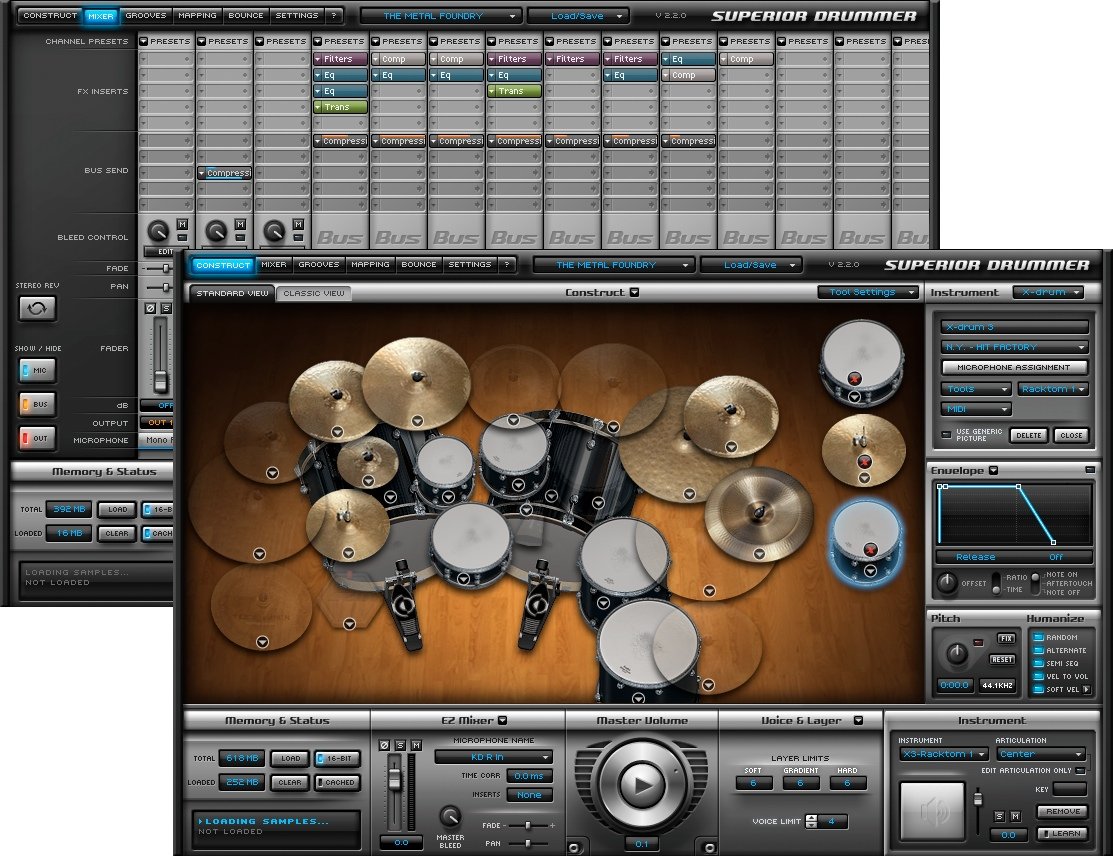This screenshot has height=856, width=1113.
Task: Click the Pitch knob
Action: pos(956,653)
